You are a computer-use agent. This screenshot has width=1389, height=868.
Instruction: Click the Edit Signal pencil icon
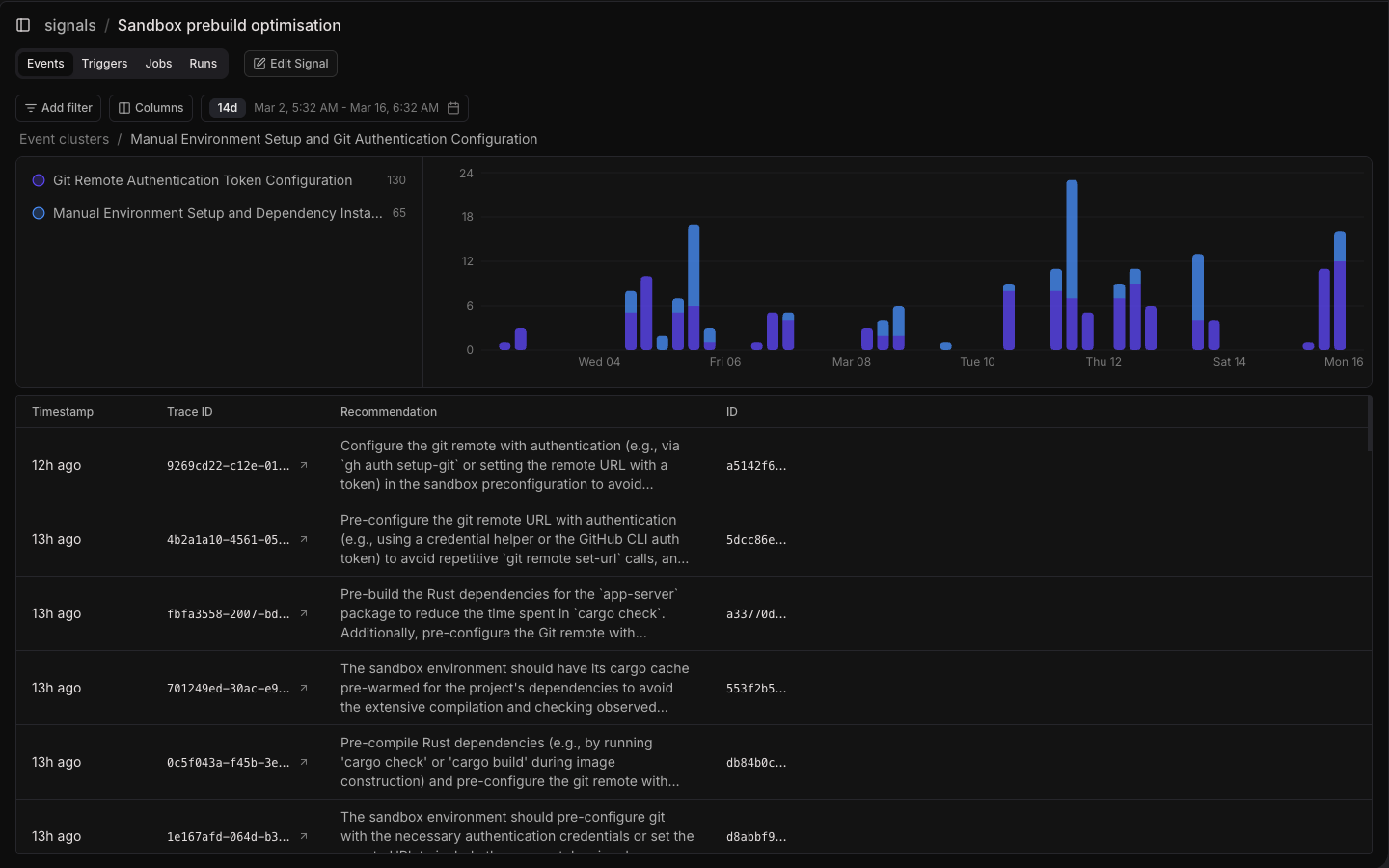pyautogui.click(x=259, y=64)
